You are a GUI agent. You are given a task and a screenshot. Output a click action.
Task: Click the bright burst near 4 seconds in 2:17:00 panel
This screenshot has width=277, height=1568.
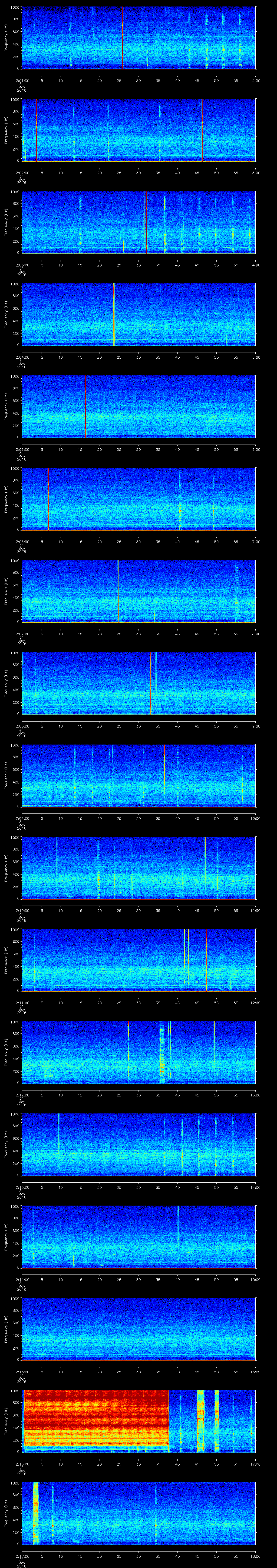pos(35,1513)
